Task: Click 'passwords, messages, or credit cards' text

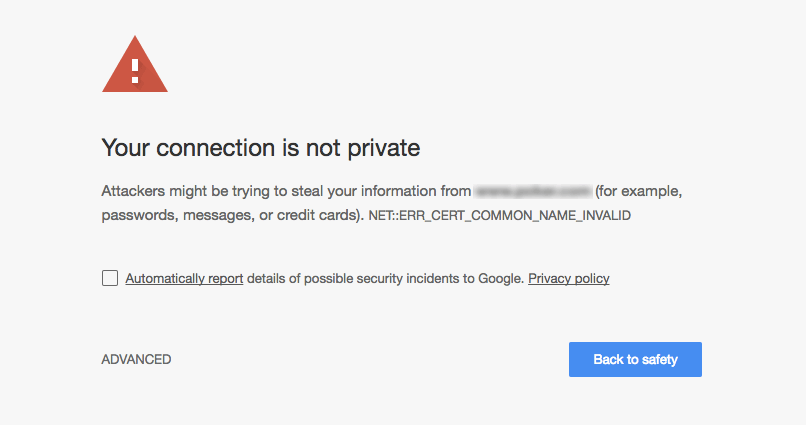Action: [x=229, y=215]
